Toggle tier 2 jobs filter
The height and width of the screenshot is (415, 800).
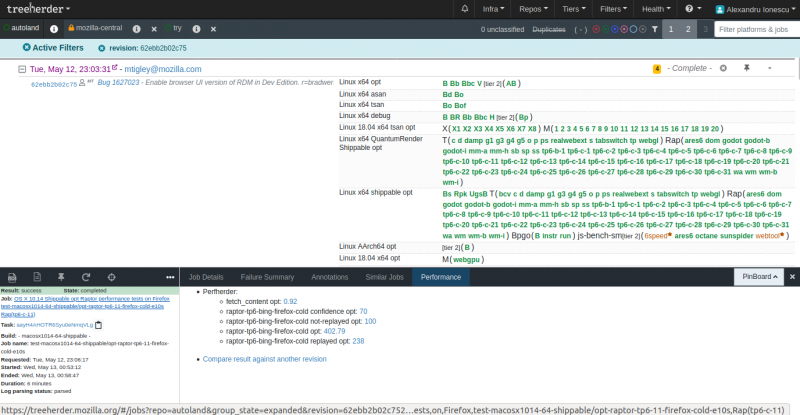point(688,29)
